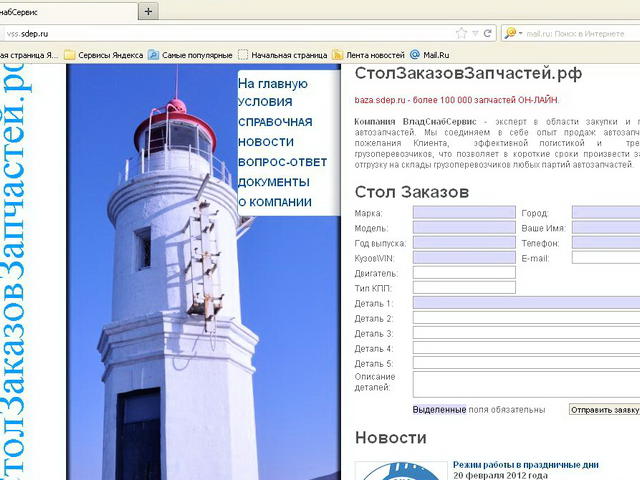640x480 pixels.
Task: Open the Mail.Ru bookmark
Action: (x=430, y=55)
